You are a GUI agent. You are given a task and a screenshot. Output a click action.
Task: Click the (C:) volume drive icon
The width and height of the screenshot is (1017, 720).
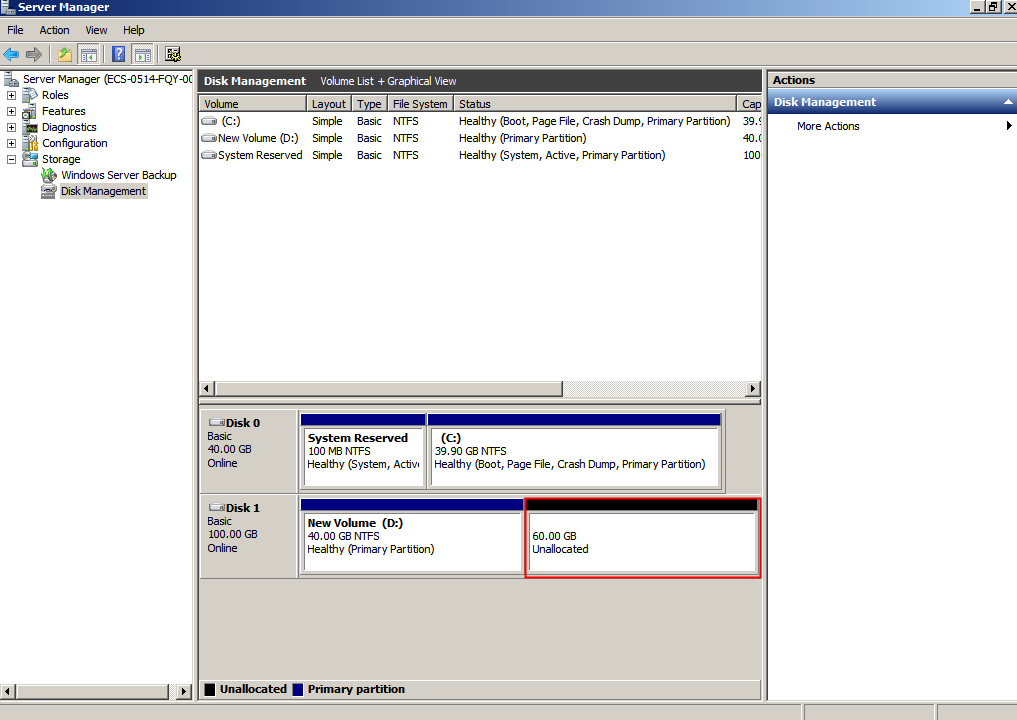click(209, 121)
